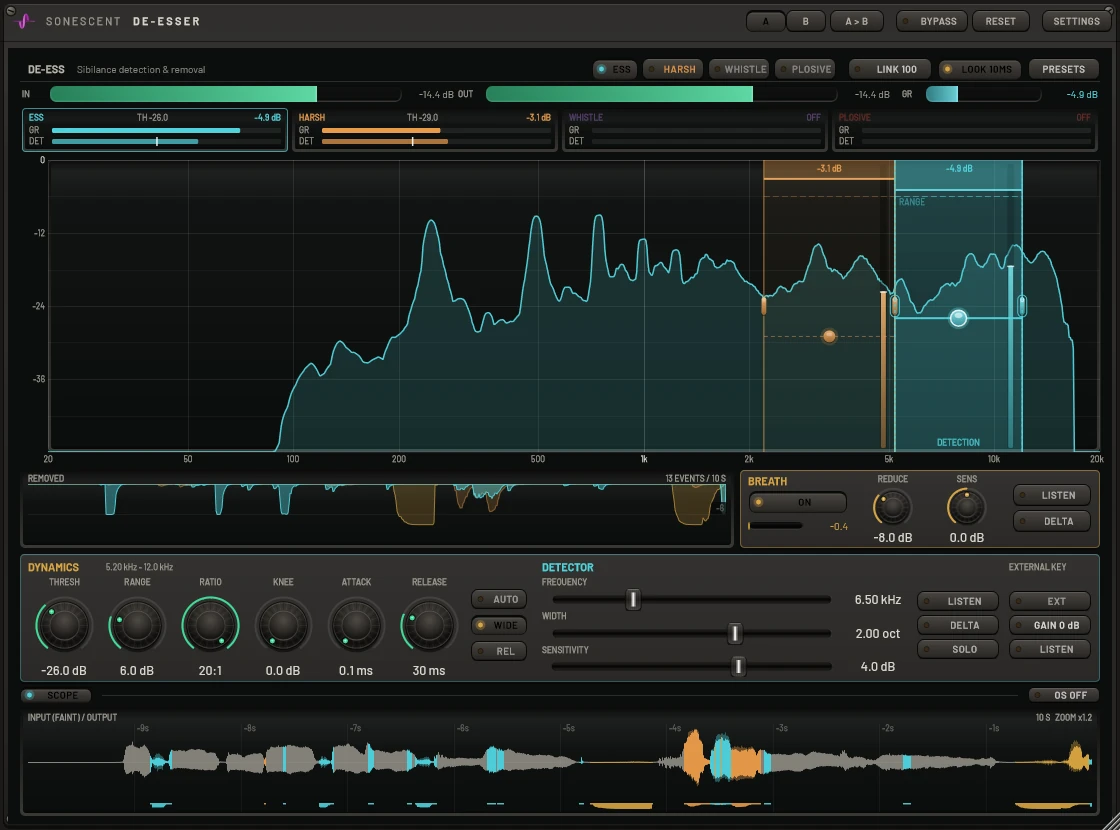
Task: Click the detector WIDTH slider handle
Action: point(734,633)
